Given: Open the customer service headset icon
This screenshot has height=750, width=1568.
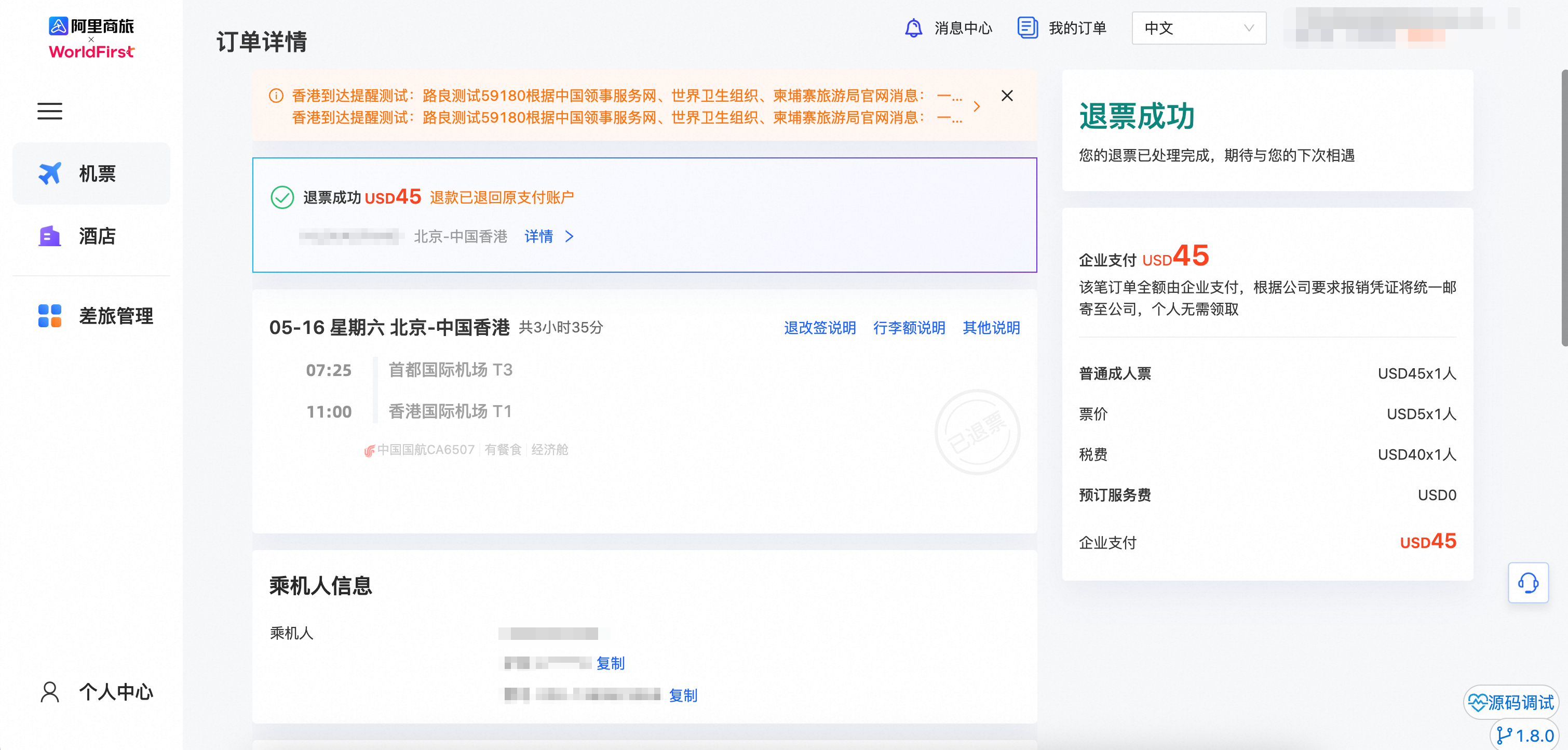Looking at the screenshot, I should tap(1528, 583).
